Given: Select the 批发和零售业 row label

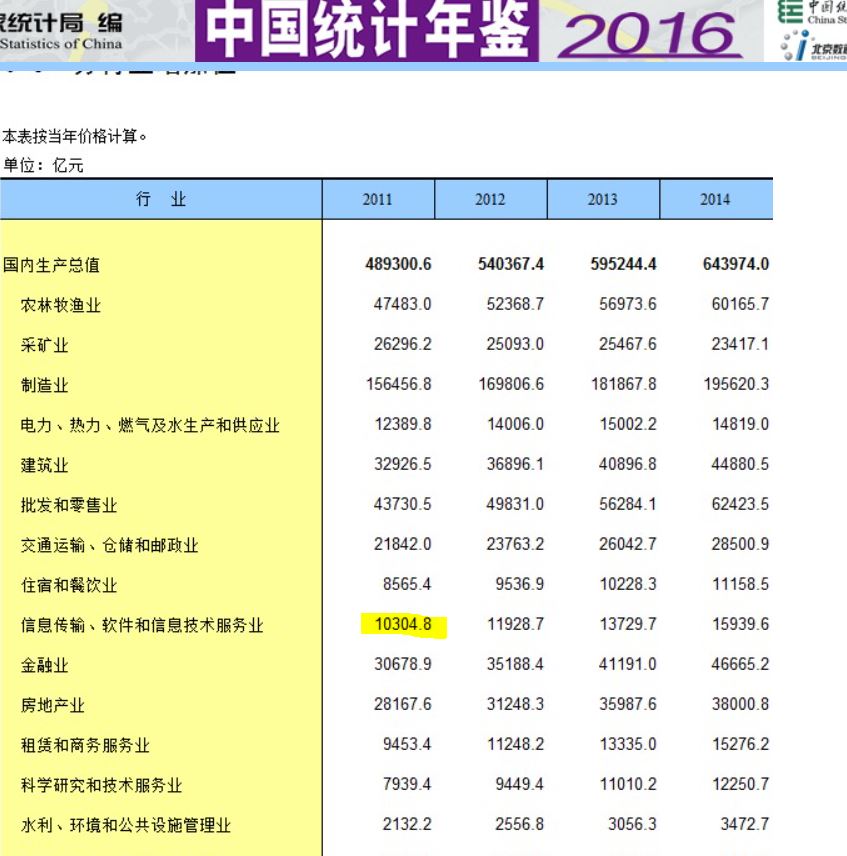Looking at the screenshot, I should click(x=69, y=505).
